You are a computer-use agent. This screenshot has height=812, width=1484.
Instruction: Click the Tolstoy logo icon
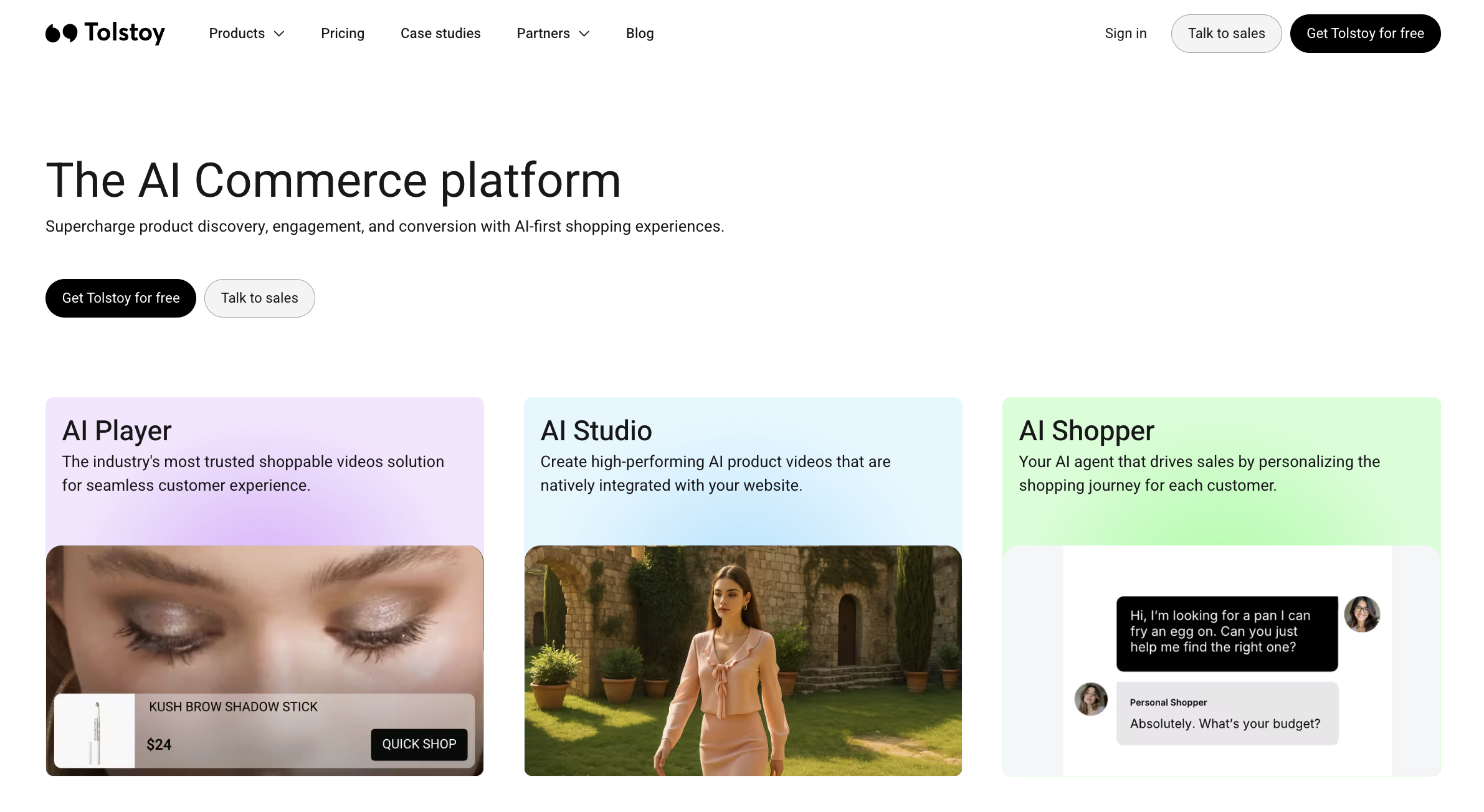62,33
